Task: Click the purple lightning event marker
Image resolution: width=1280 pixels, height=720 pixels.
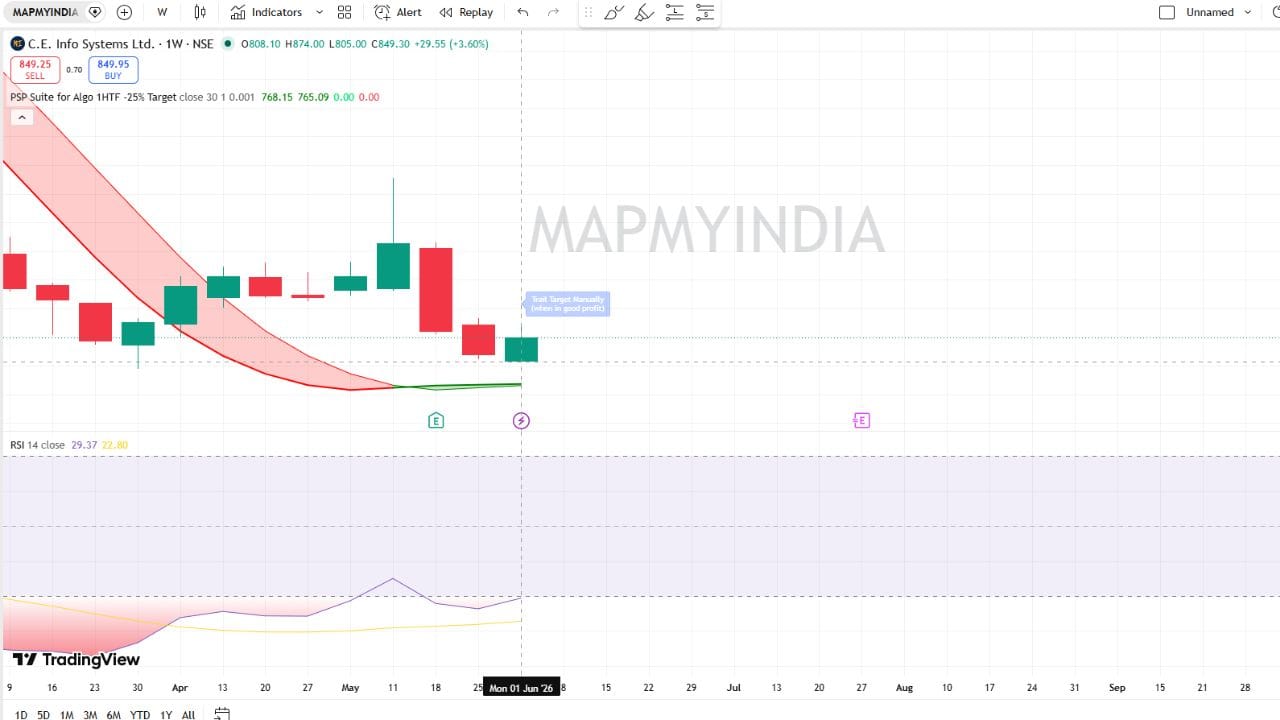Action: (x=521, y=421)
